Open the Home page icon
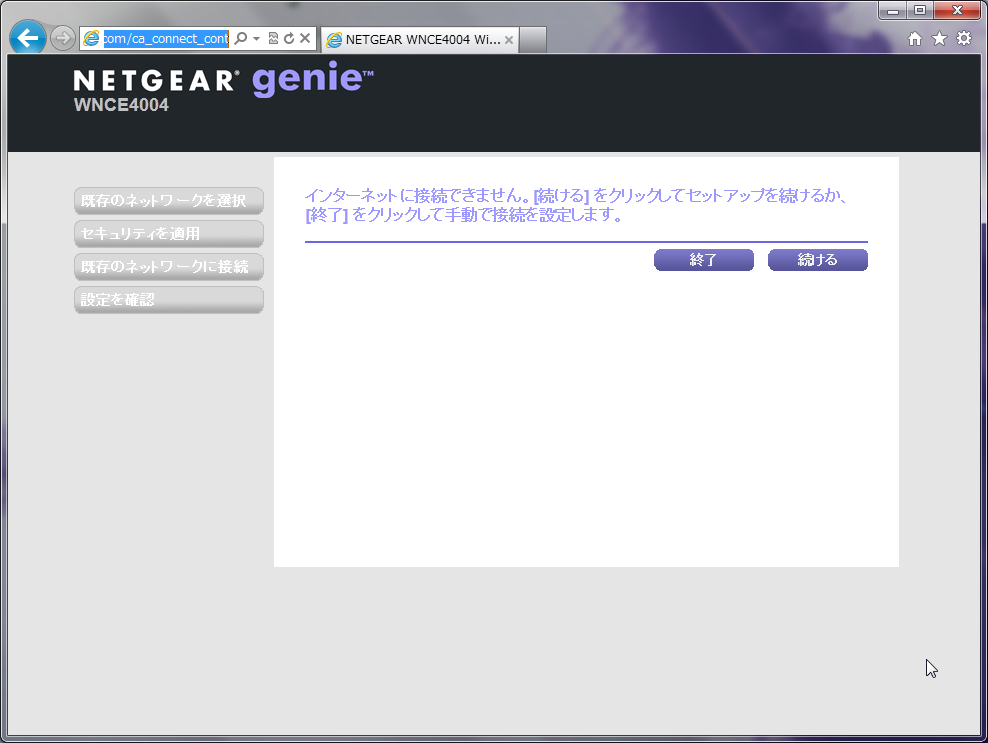Screen dimensions: 988x743 (x=914, y=39)
